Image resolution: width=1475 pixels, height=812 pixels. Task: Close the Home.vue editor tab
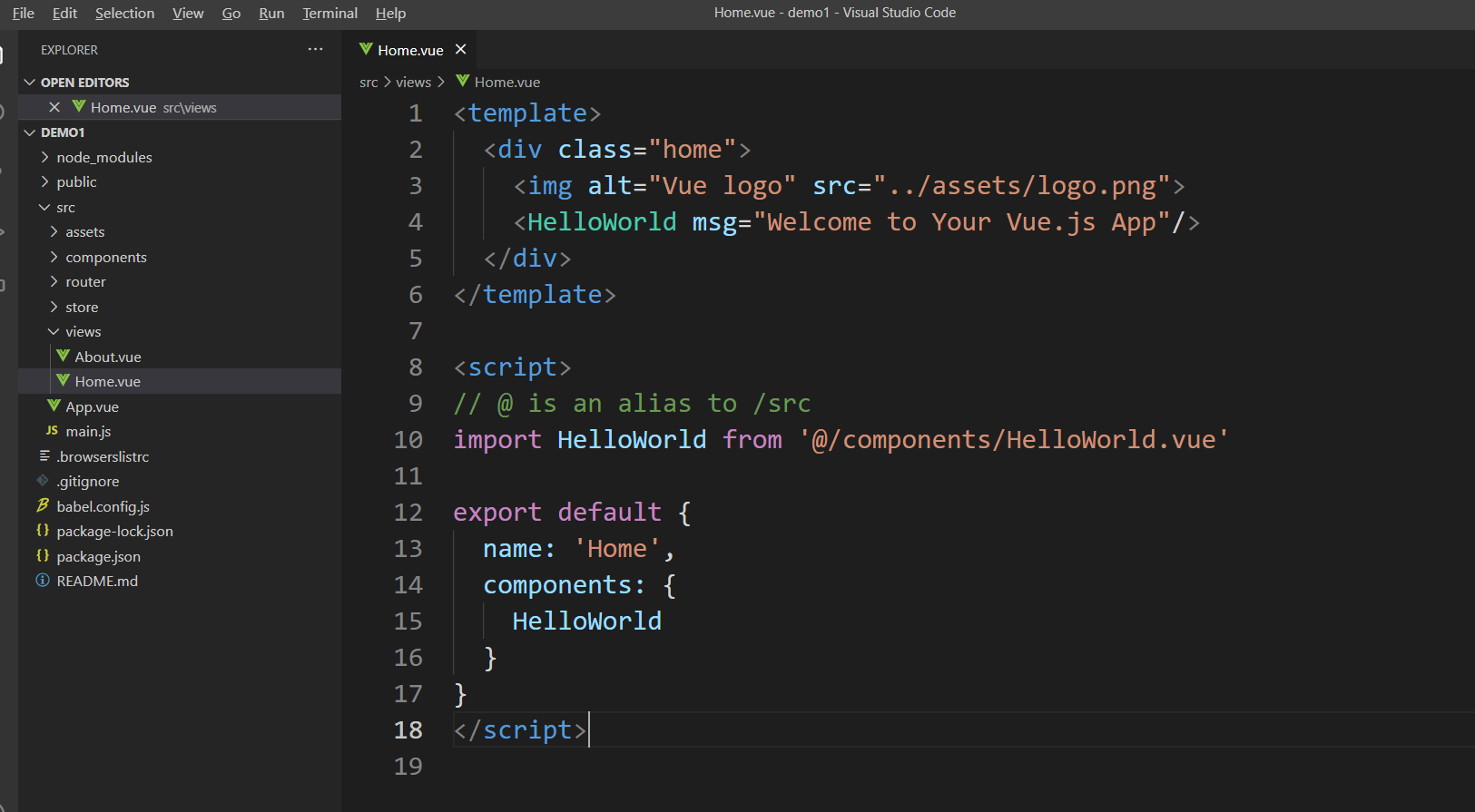click(x=460, y=49)
